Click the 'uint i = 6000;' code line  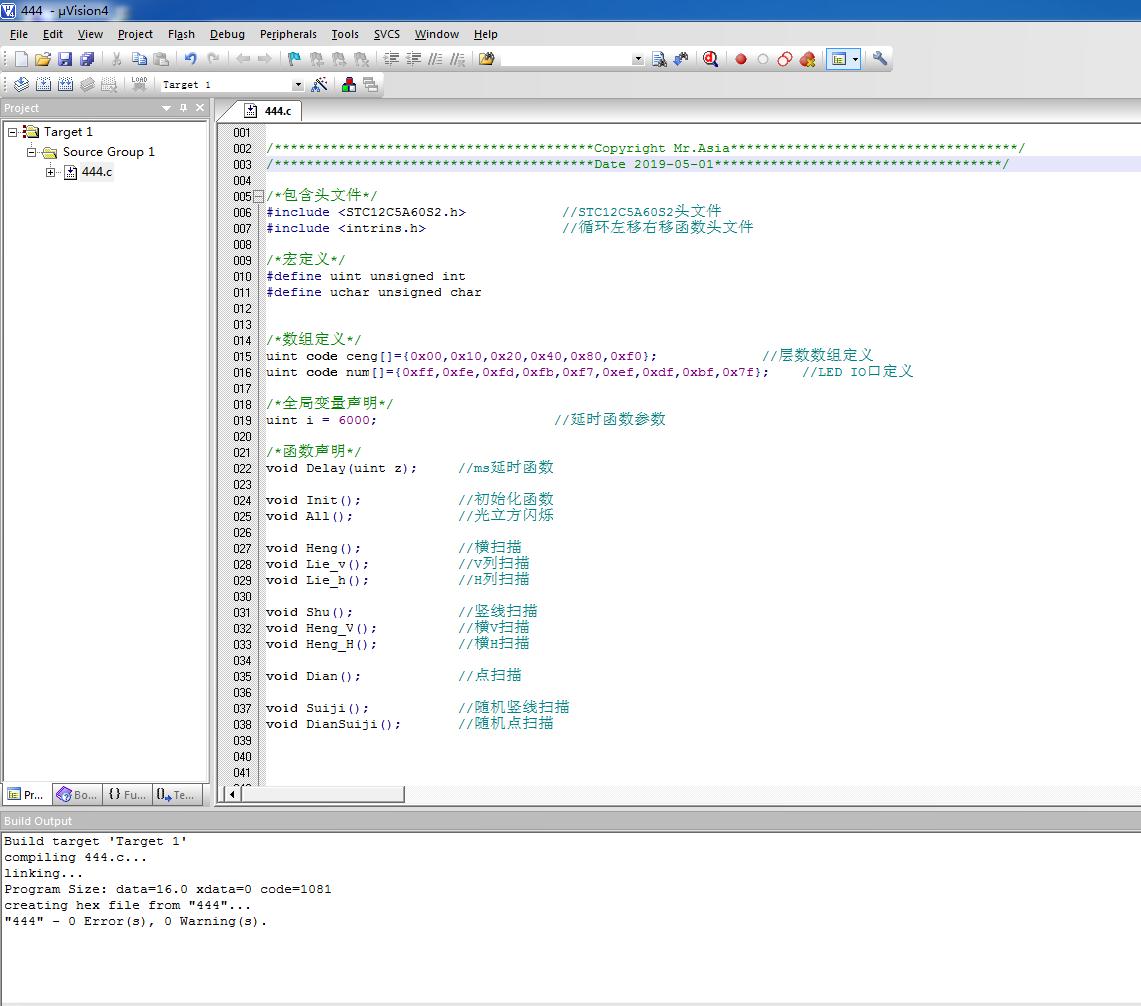click(x=321, y=421)
